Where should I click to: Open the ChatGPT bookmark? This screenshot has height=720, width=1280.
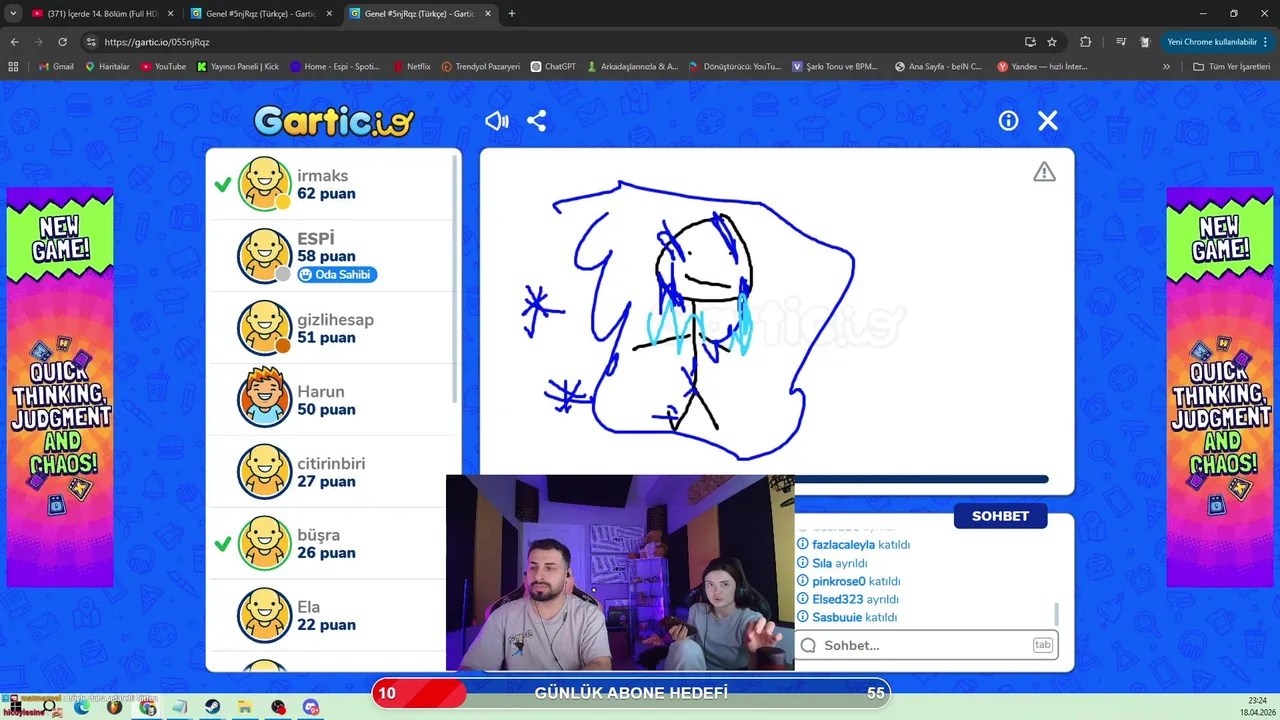(553, 66)
